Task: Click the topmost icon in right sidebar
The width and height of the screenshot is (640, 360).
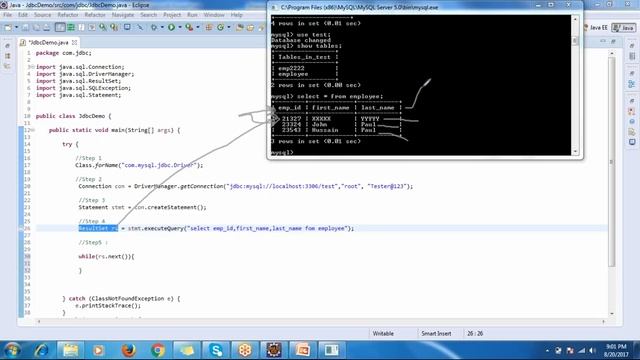Action: pyautogui.click(x=632, y=46)
